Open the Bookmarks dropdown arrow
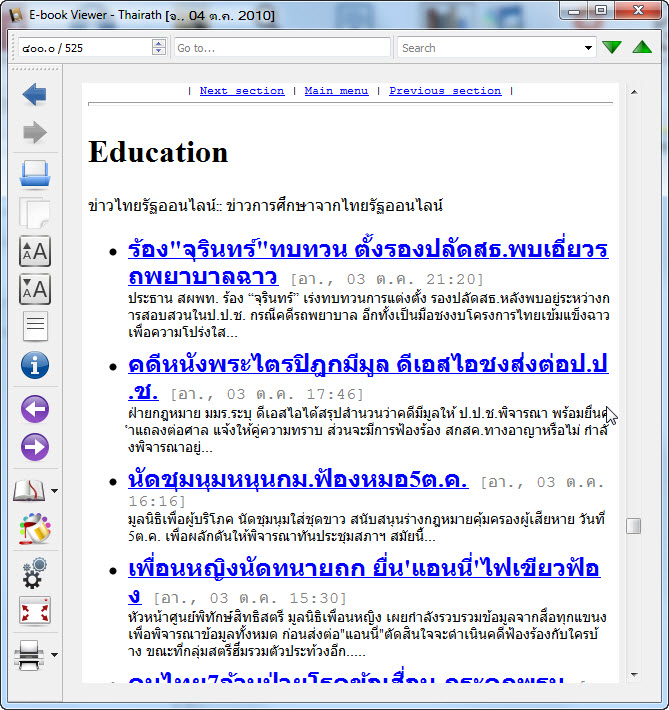 pos(54,491)
